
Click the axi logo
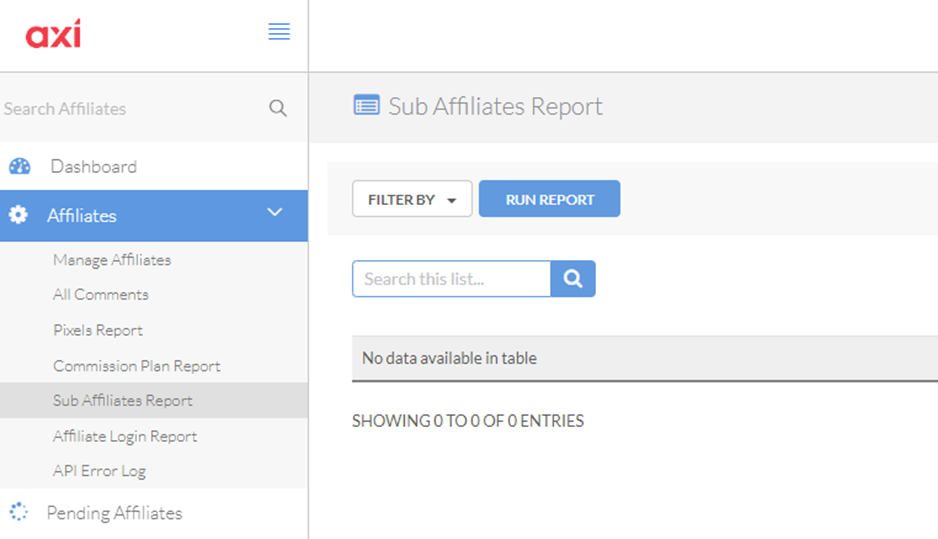(x=53, y=34)
